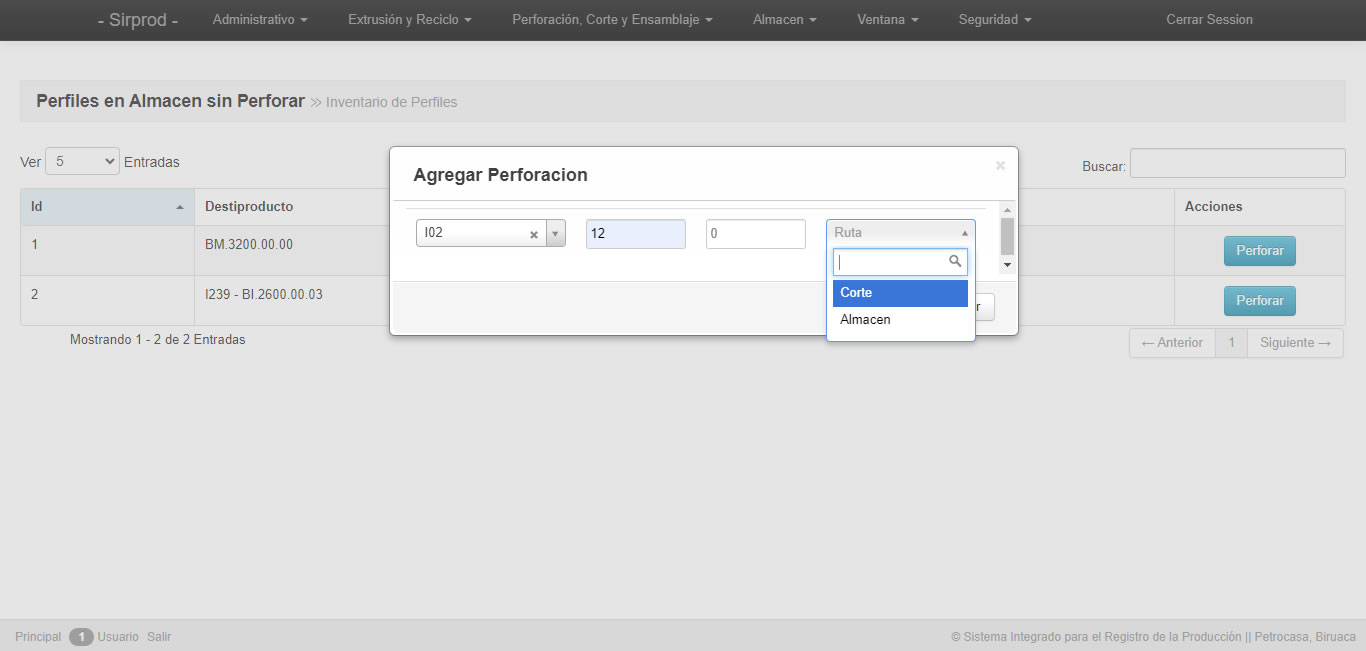1366x651 pixels.
Task: Open the Seguridad menu
Action: pyautogui.click(x=995, y=20)
